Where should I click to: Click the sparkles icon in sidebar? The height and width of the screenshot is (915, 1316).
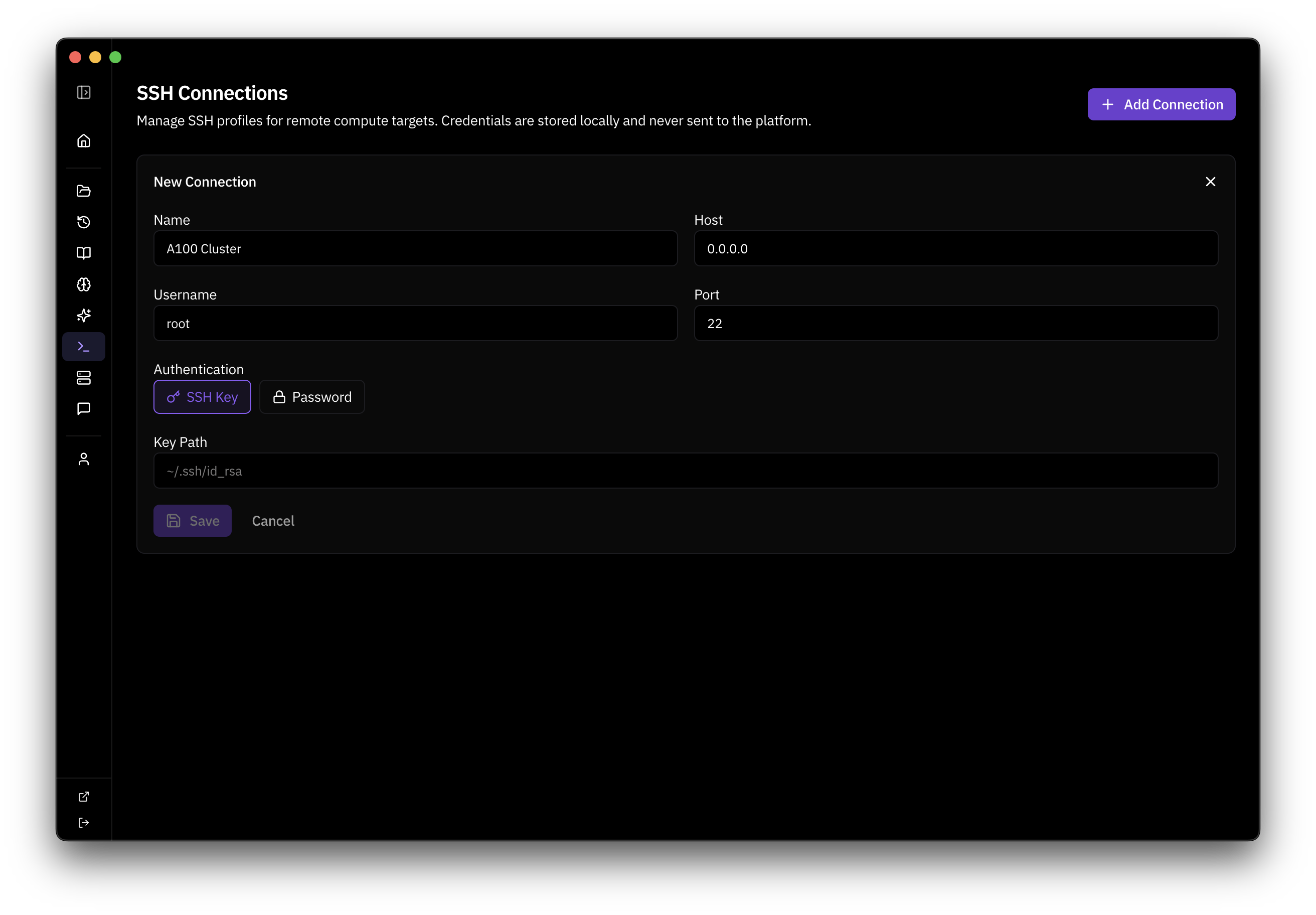tap(84, 316)
